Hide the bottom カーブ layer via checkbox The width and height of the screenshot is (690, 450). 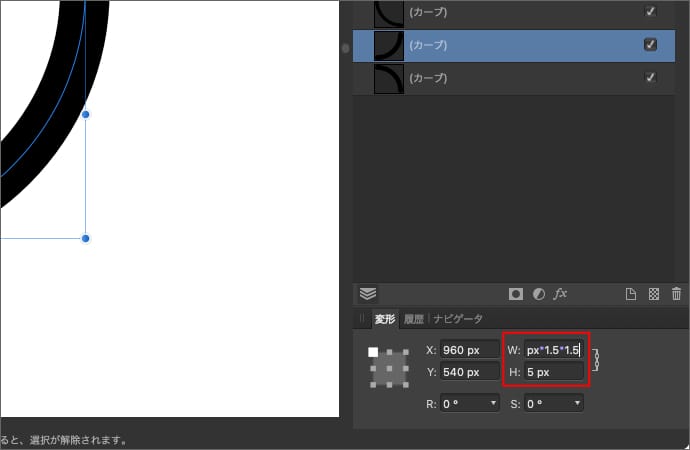point(651,78)
